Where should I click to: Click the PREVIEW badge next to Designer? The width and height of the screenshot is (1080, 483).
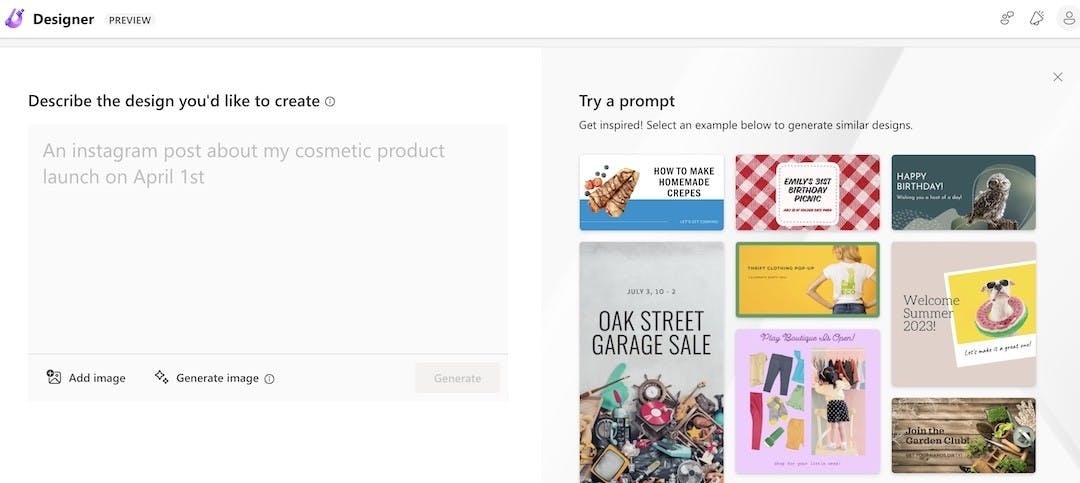pyautogui.click(x=130, y=20)
